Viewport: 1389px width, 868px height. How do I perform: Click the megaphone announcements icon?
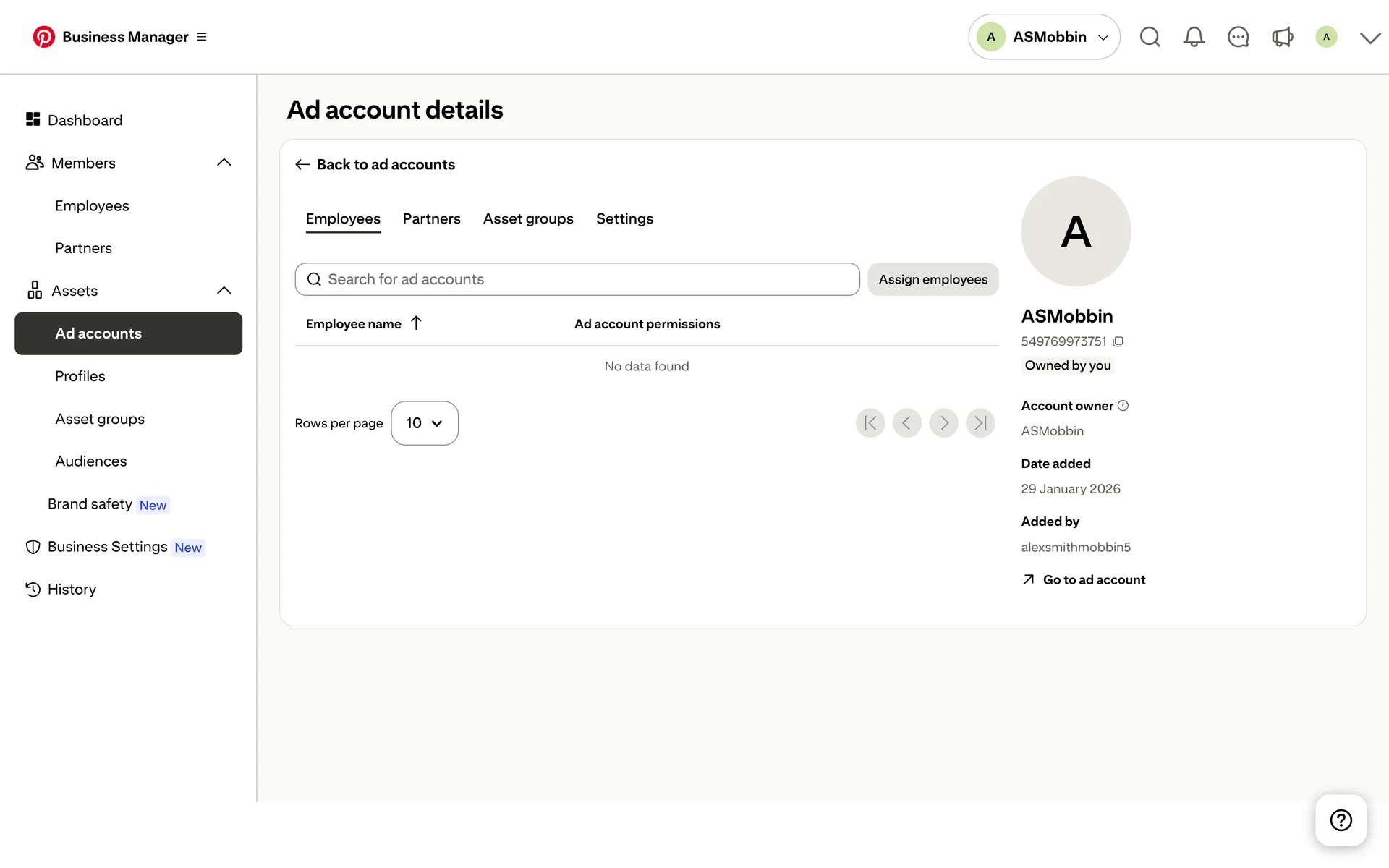[1282, 37]
